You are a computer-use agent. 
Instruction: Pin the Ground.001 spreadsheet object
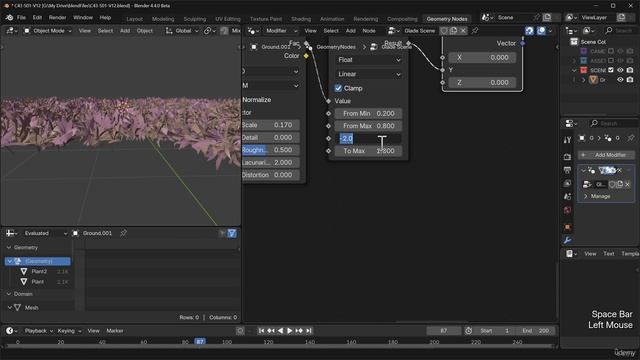point(123,233)
